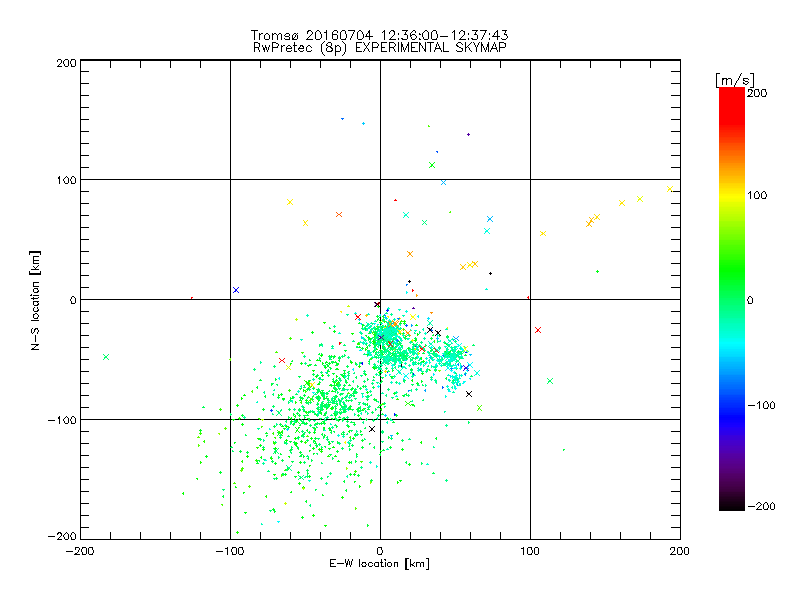
Task: Click the colorbar tick label "200"
Action: click(x=757, y=93)
